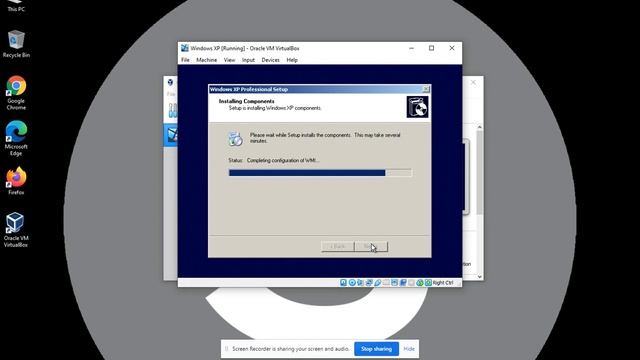Open Recycle Bin desktop icon
Screen dimensions: 640x360
point(16,44)
